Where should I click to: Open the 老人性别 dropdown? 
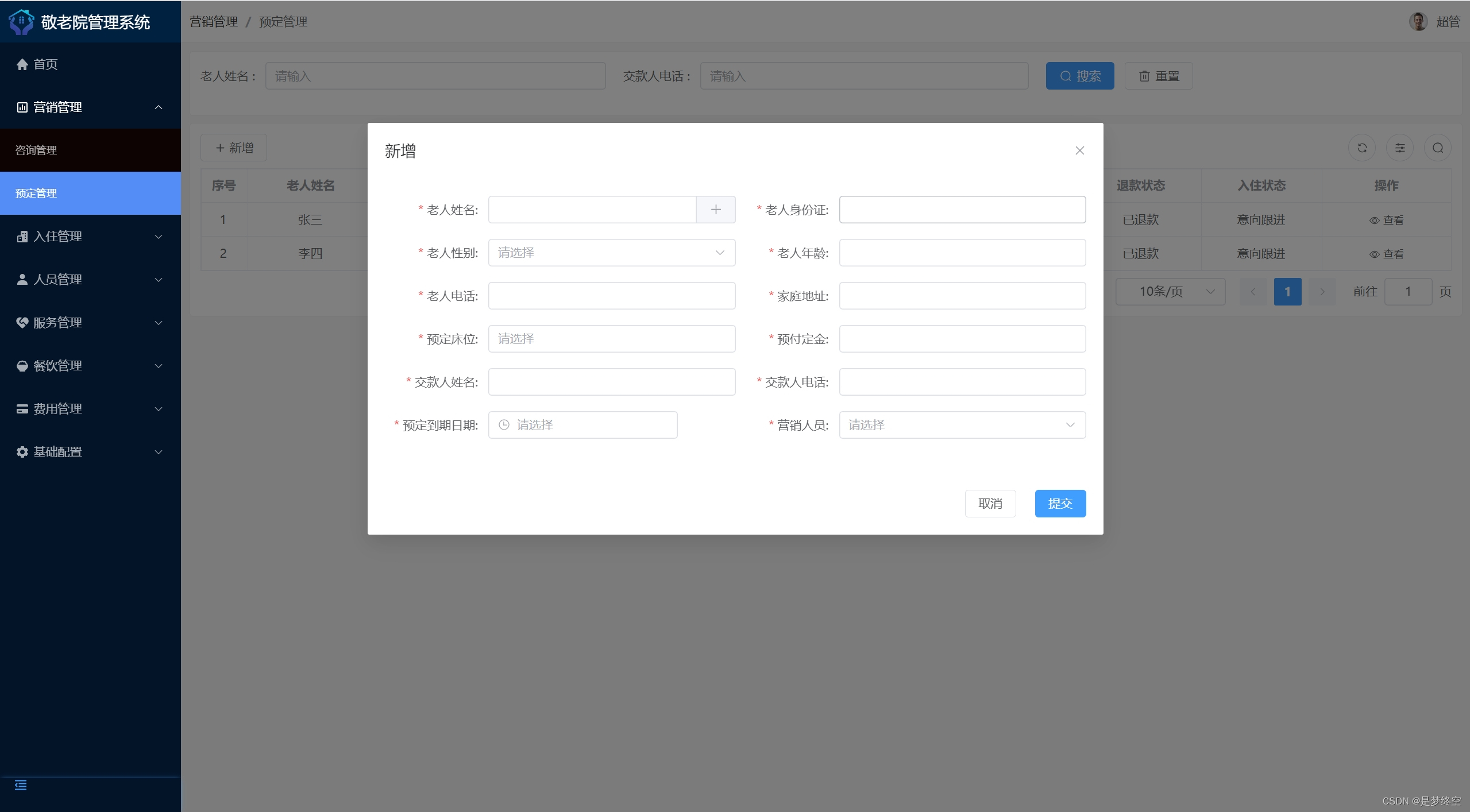click(x=611, y=253)
